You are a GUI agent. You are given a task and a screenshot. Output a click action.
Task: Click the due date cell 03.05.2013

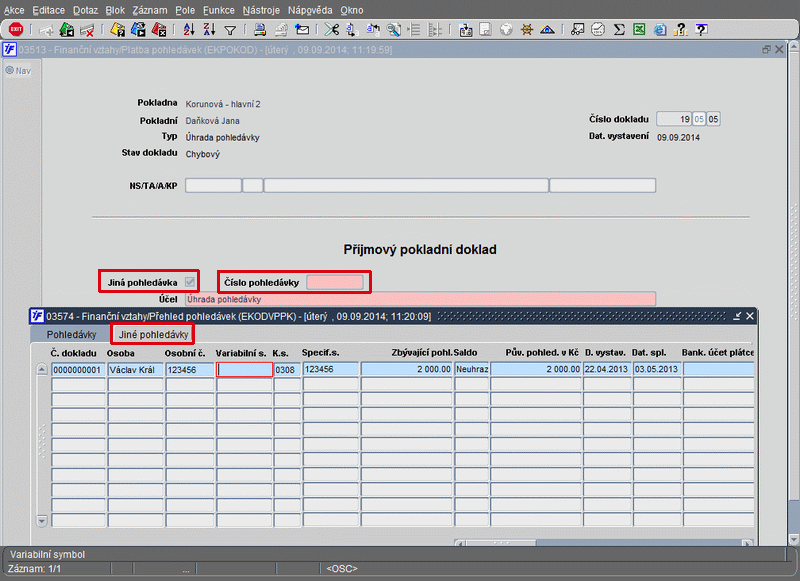[x=657, y=369]
